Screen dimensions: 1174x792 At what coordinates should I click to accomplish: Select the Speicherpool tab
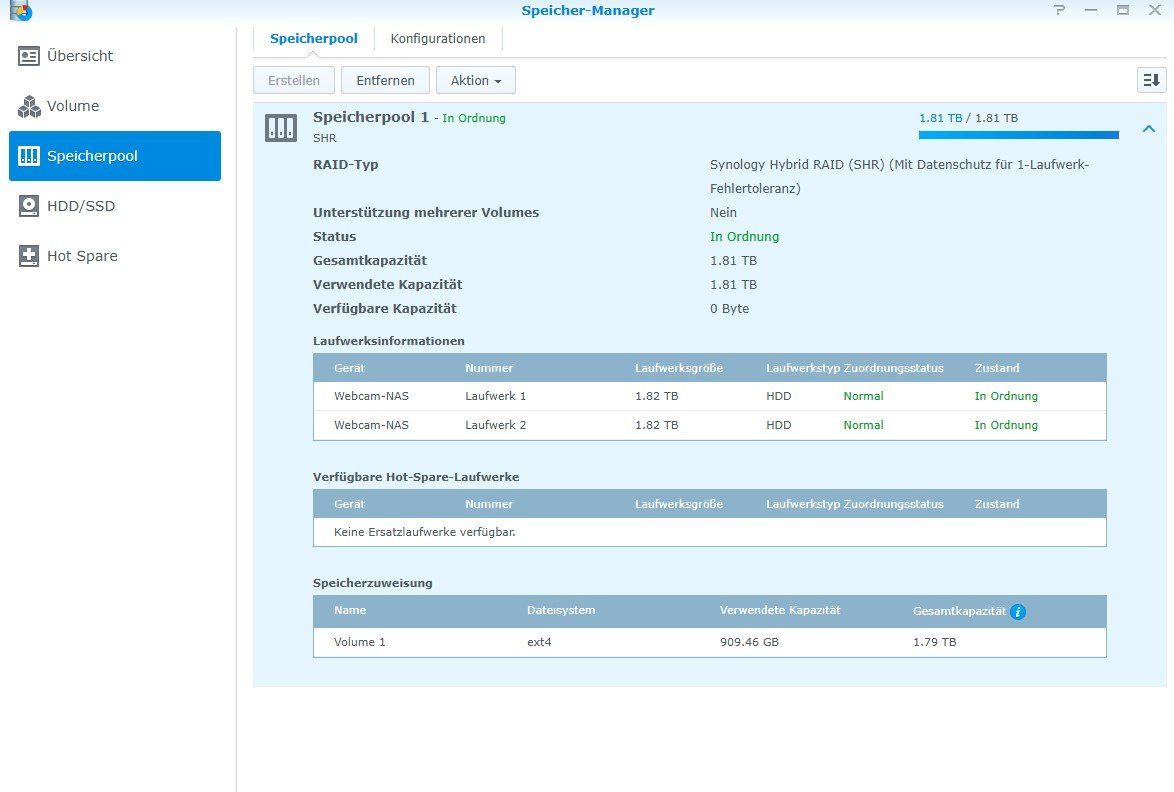(x=314, y=38)
